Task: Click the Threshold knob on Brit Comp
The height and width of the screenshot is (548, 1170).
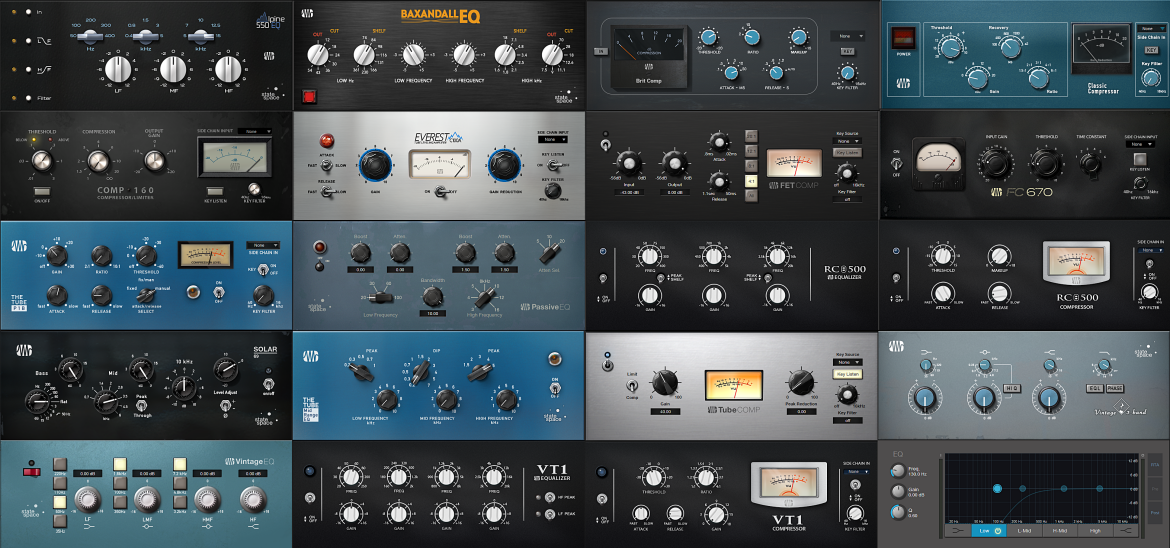Action: pos(707,37)
